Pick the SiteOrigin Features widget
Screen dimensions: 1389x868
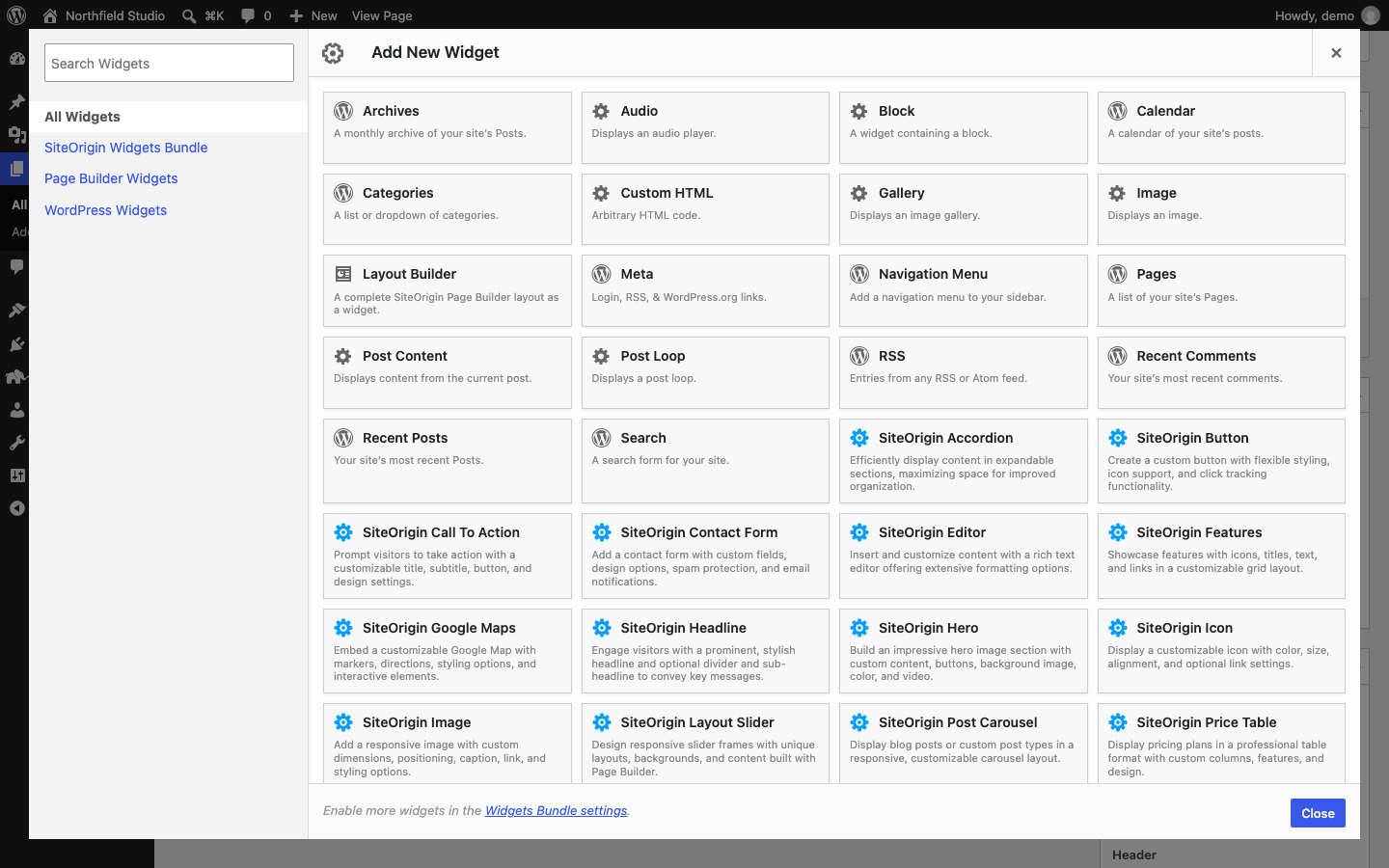point(1221,556)
